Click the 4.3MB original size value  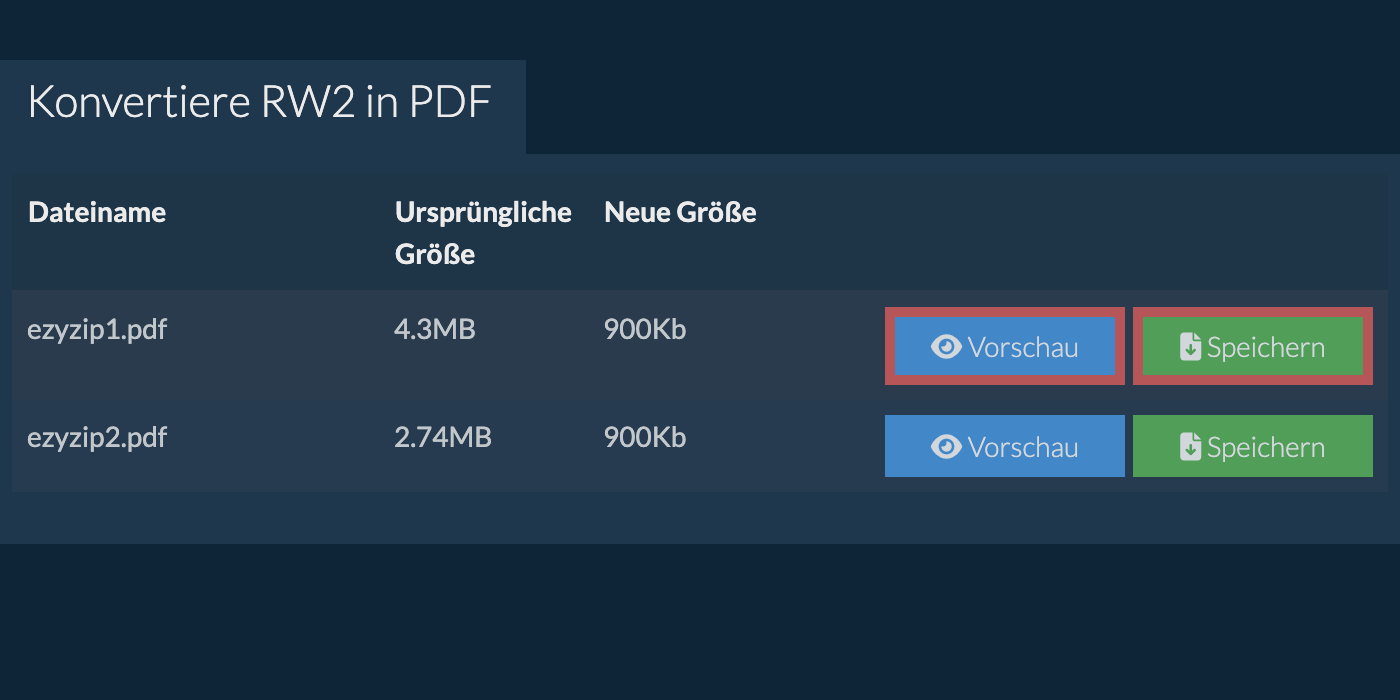tap(435, 329)
